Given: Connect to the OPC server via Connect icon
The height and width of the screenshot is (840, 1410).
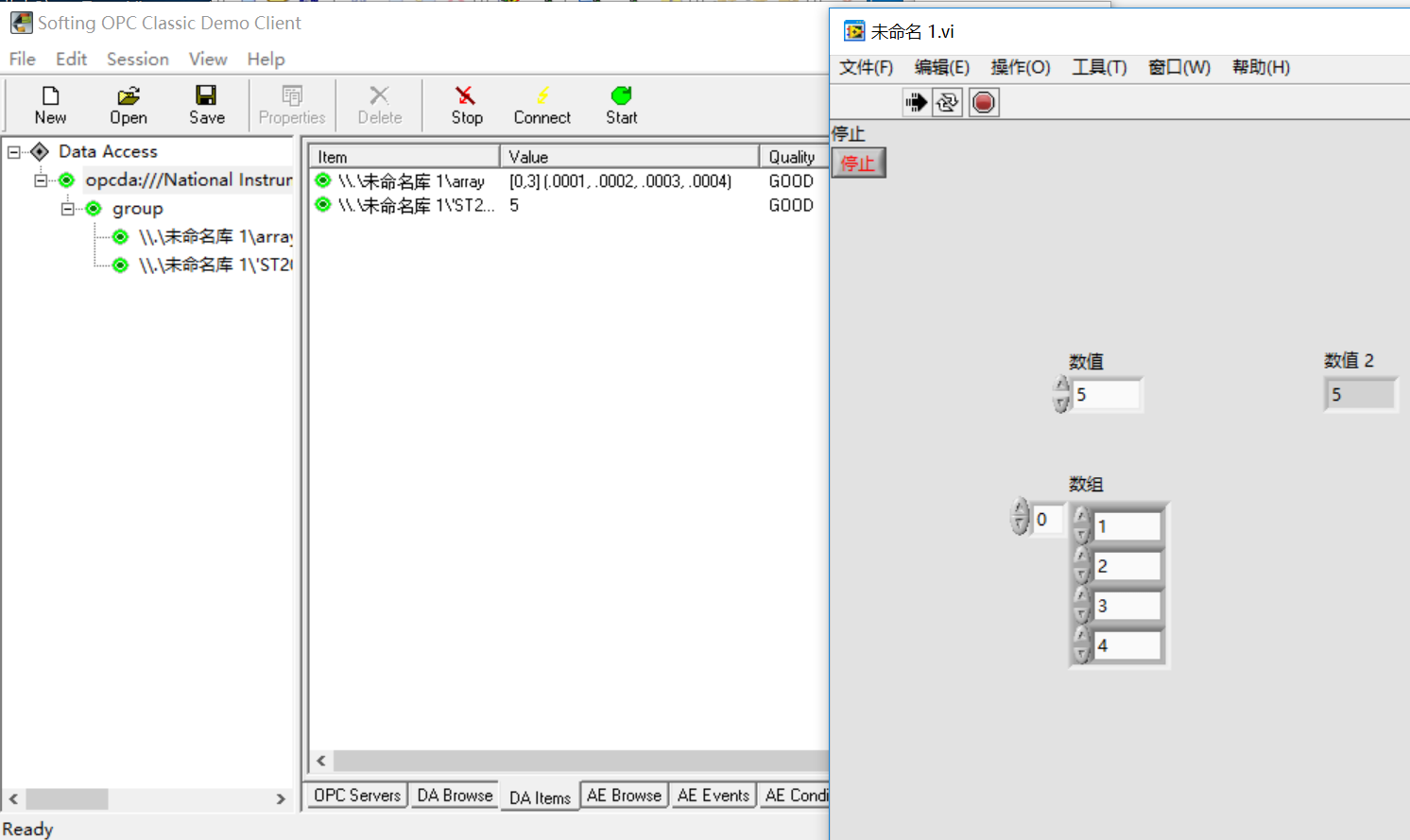Looking at the screenshot, I should (542, 104).
